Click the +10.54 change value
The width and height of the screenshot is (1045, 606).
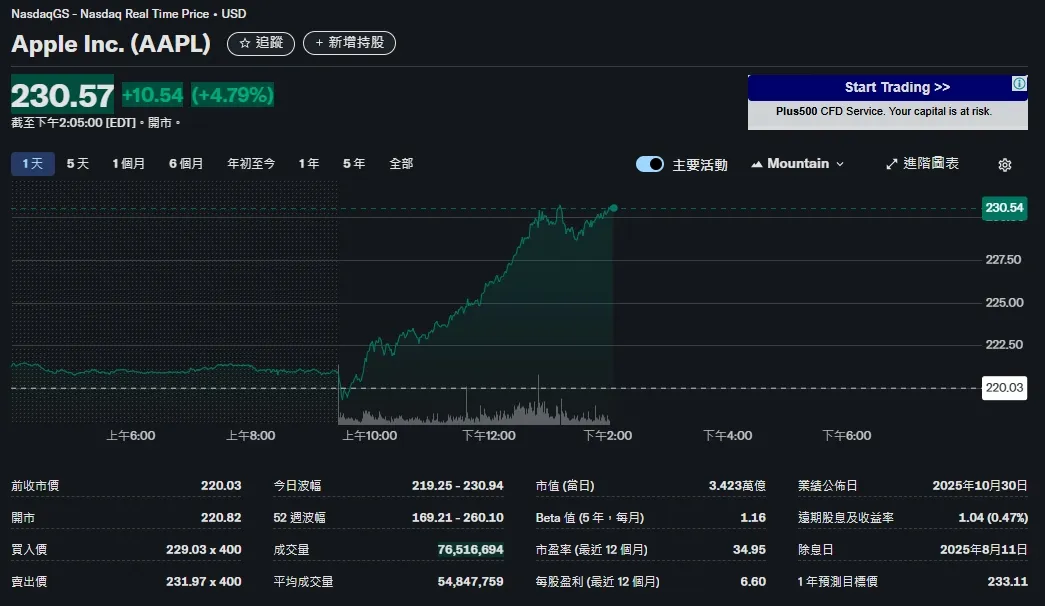coord(153,95)
